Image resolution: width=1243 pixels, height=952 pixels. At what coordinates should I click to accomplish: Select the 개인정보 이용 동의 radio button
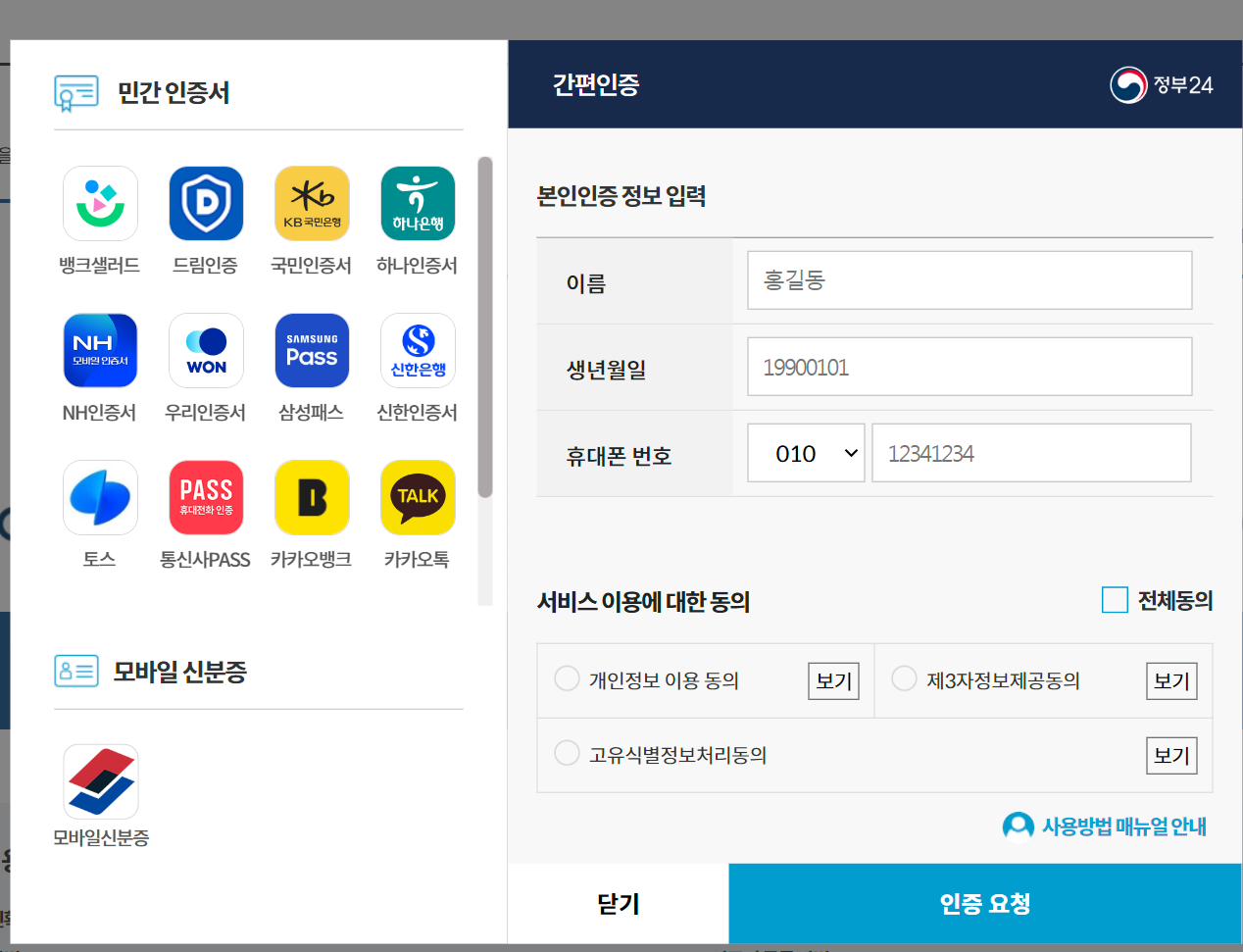pos(567,678)
